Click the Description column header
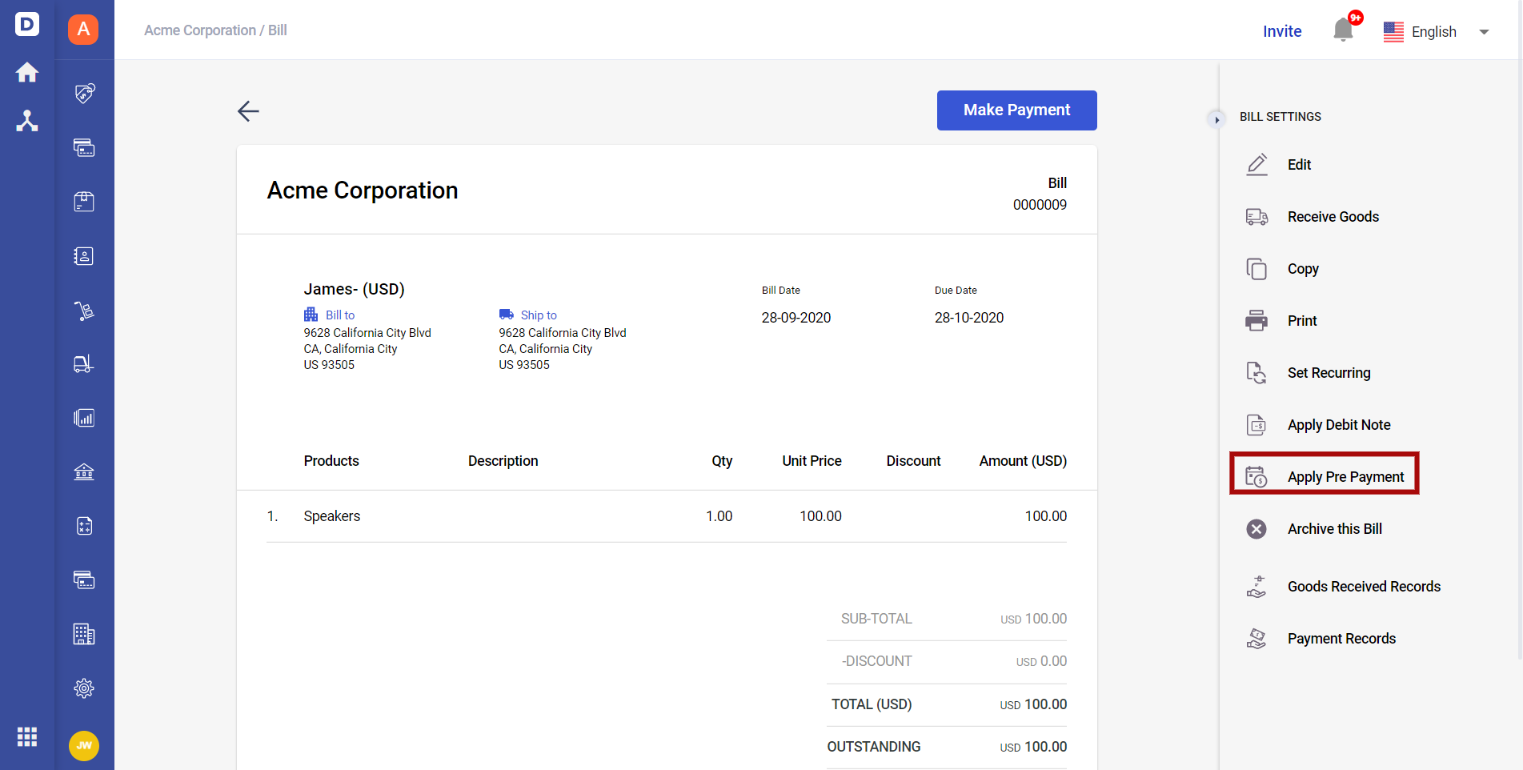1523x770 pixels. (x=503, y=461)
